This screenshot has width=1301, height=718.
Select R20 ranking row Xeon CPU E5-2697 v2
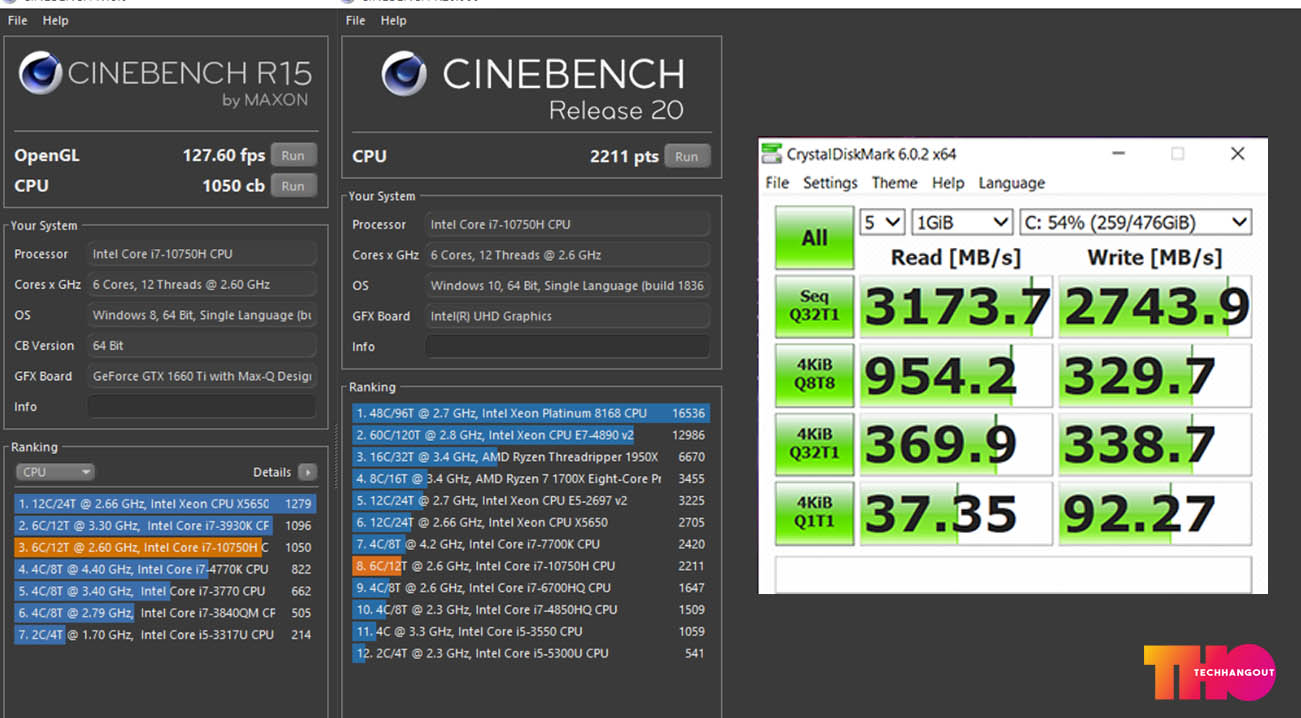[x=531, y=500]
